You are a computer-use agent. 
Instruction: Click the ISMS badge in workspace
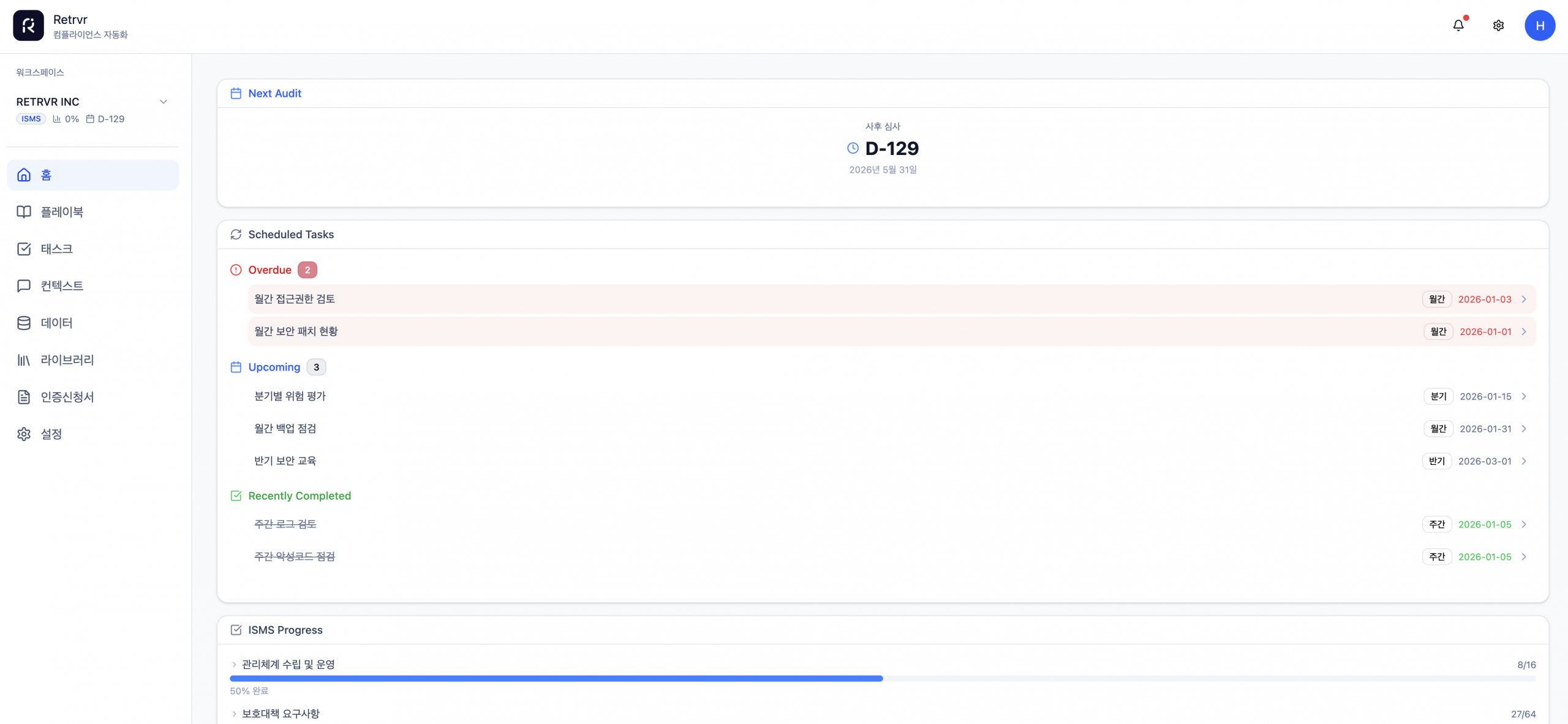[x=31, y=119]
